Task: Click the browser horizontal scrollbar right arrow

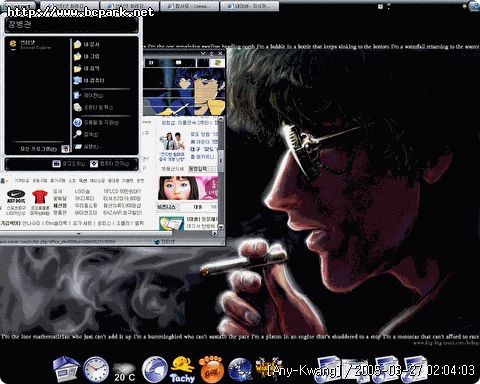Action: tap(214, 233)
